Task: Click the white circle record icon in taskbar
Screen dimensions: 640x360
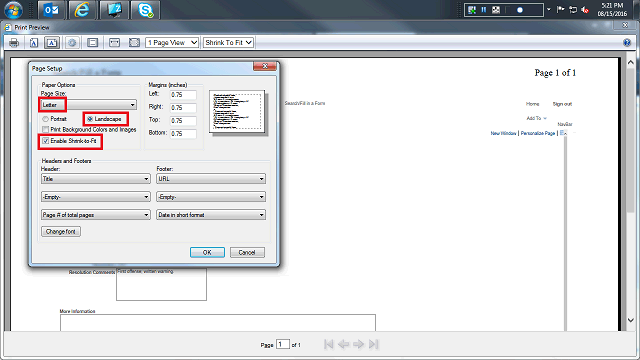Action: (520, 10)
